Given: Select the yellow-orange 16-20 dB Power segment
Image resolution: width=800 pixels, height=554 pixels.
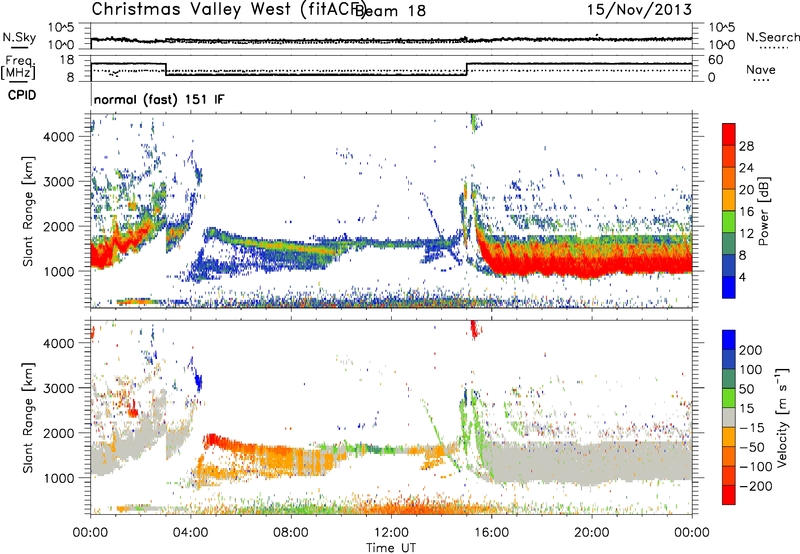Looking at the screenshot, I should coord(729,200).
